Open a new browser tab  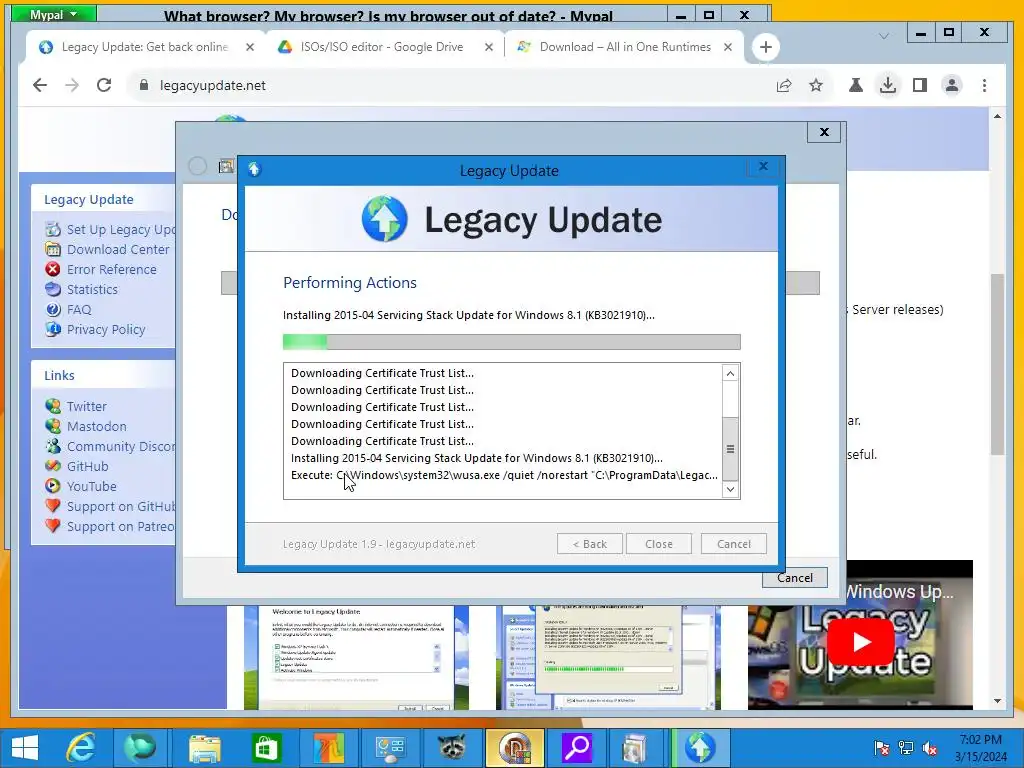click(765, 47)
